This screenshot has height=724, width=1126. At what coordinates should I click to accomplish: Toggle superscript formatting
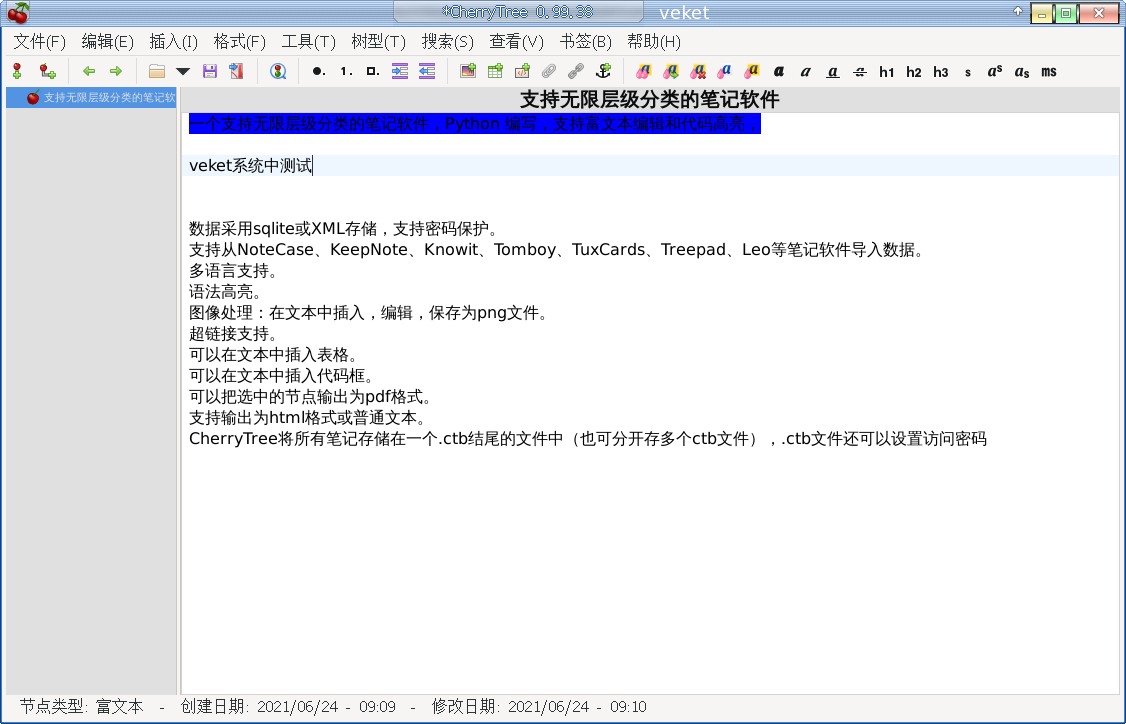click(995, 71)
